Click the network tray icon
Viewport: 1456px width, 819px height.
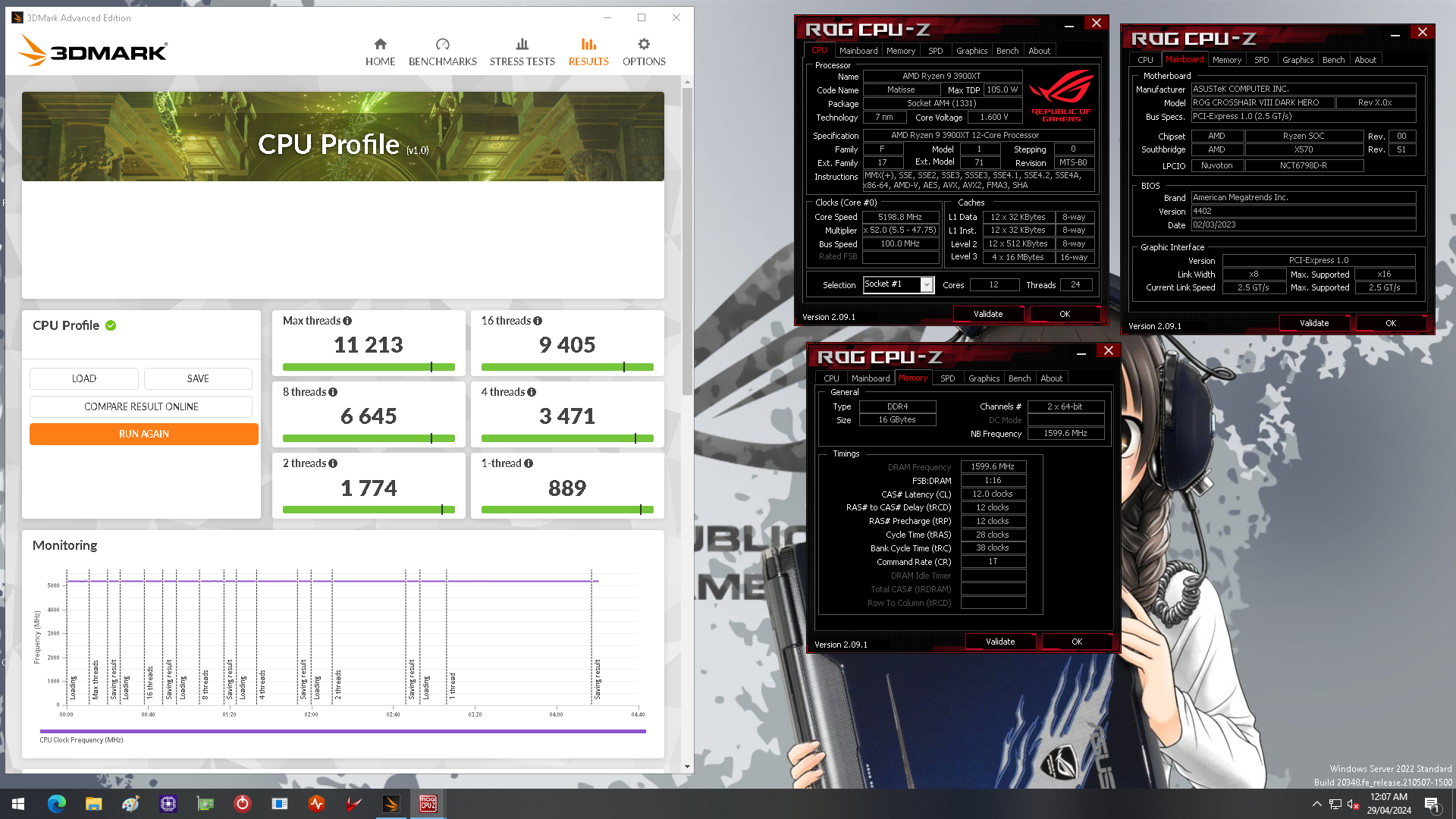click(x=1335, y=805)
